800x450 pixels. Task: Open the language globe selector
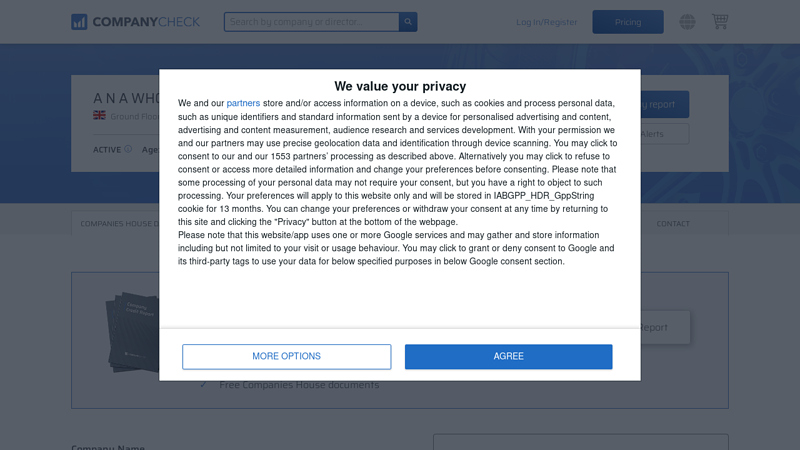687,22
